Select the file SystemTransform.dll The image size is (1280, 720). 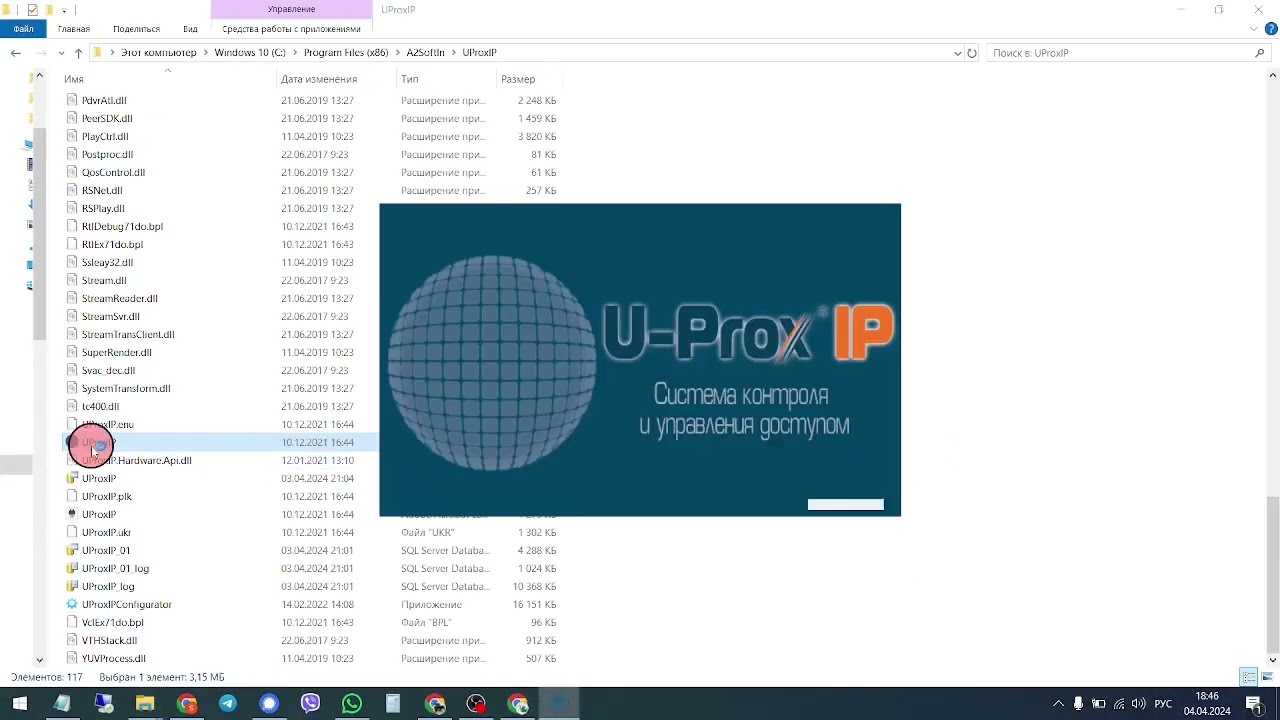(126, 388)
